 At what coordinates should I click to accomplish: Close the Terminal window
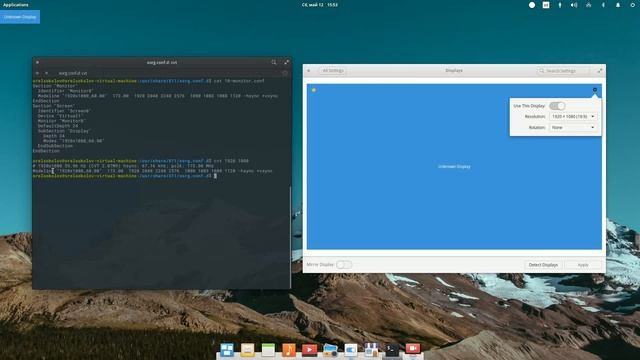pyautogui.click(x=37, y=62)
